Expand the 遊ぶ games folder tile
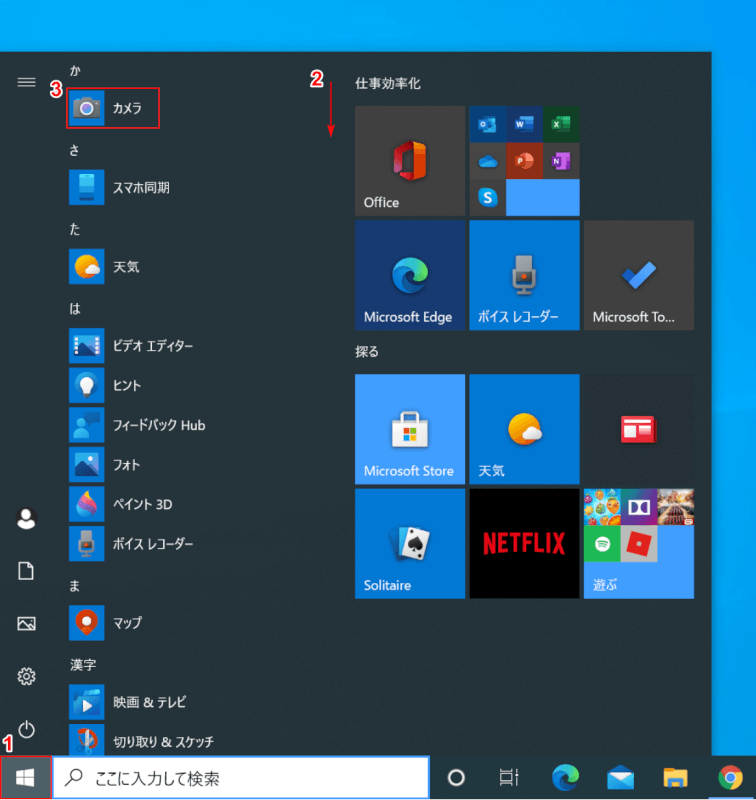Screen dimensions: 756x800 [638, 543]
